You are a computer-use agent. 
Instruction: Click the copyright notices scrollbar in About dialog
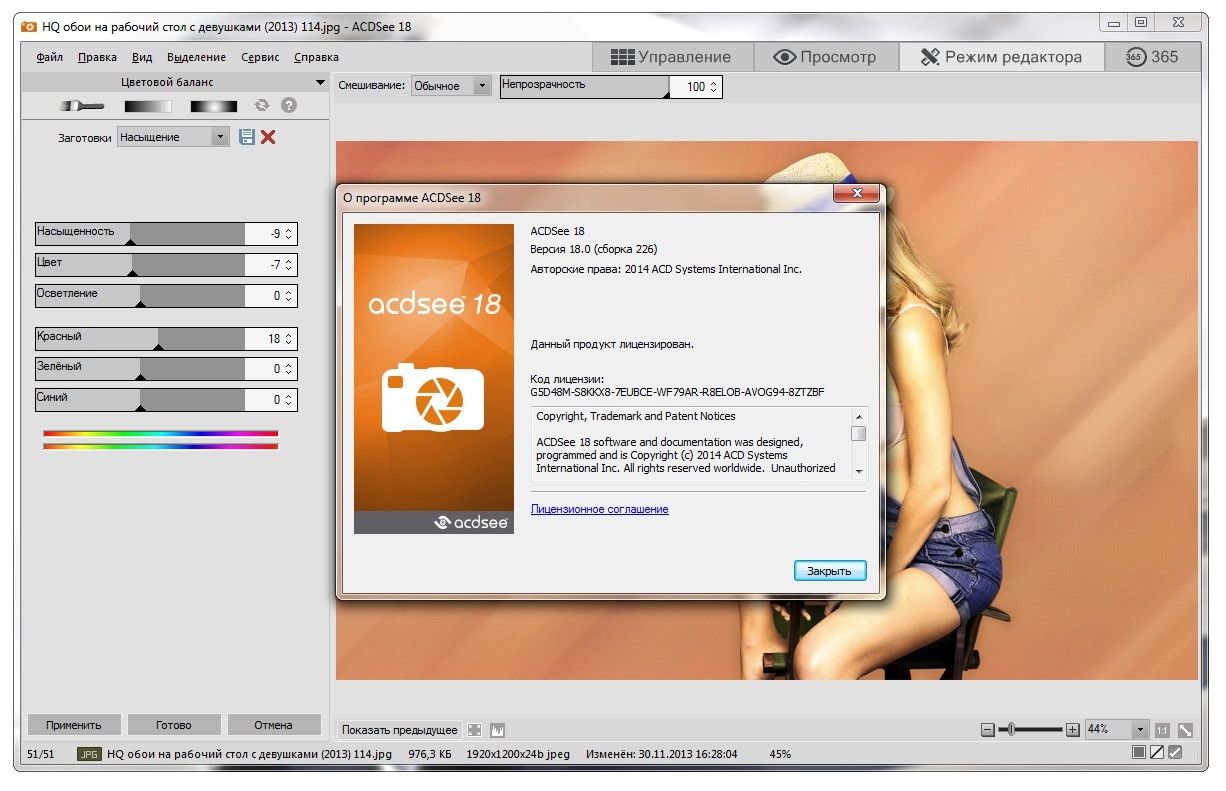tap(858, 444)
